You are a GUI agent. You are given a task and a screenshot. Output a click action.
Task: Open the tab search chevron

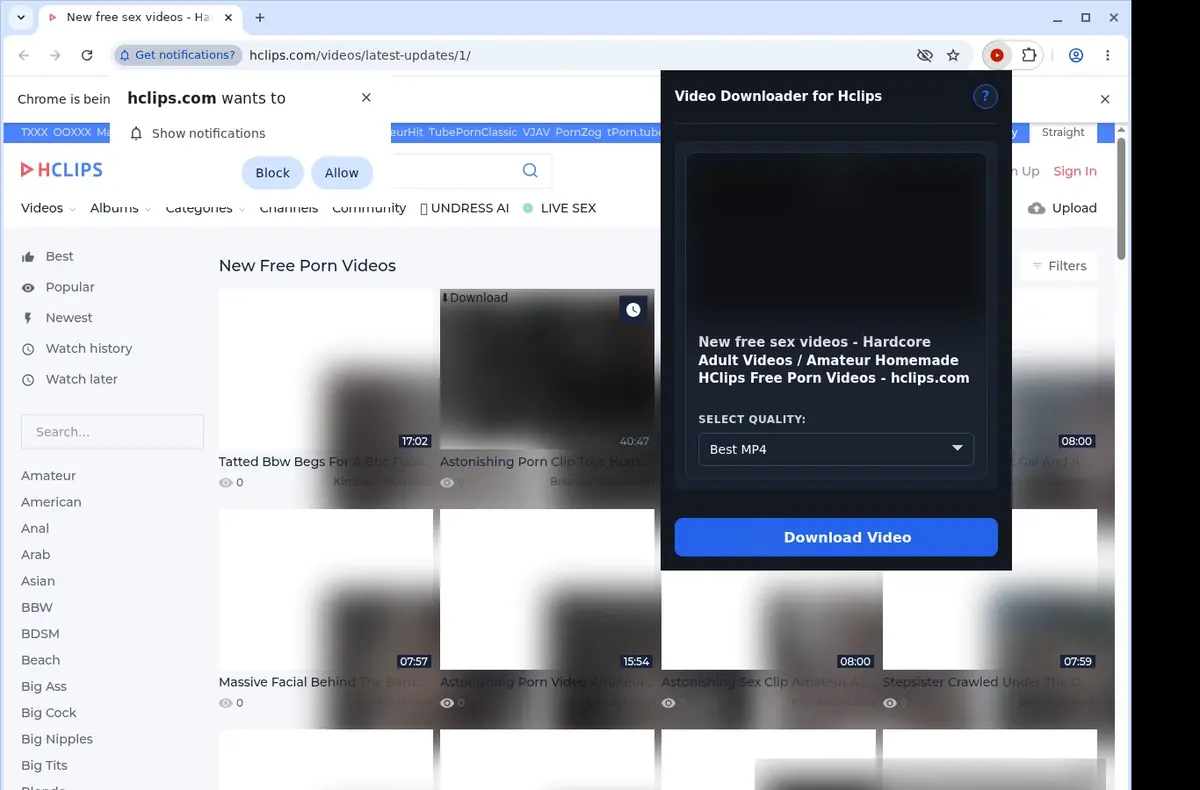point(21,17)
